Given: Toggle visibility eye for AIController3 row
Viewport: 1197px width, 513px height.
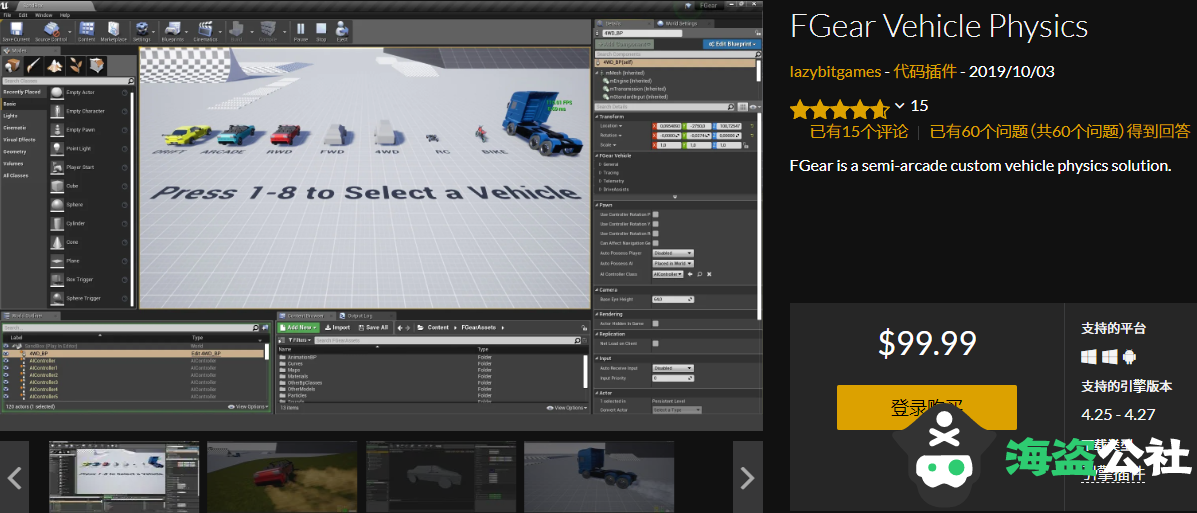Looking at the screenshot, I should [x=6, y=382].
